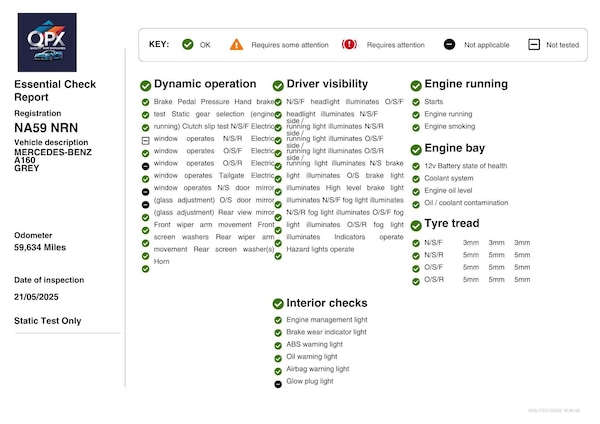
Task: Click the green OK checkmark in the key
Action: tap(189, 44)
